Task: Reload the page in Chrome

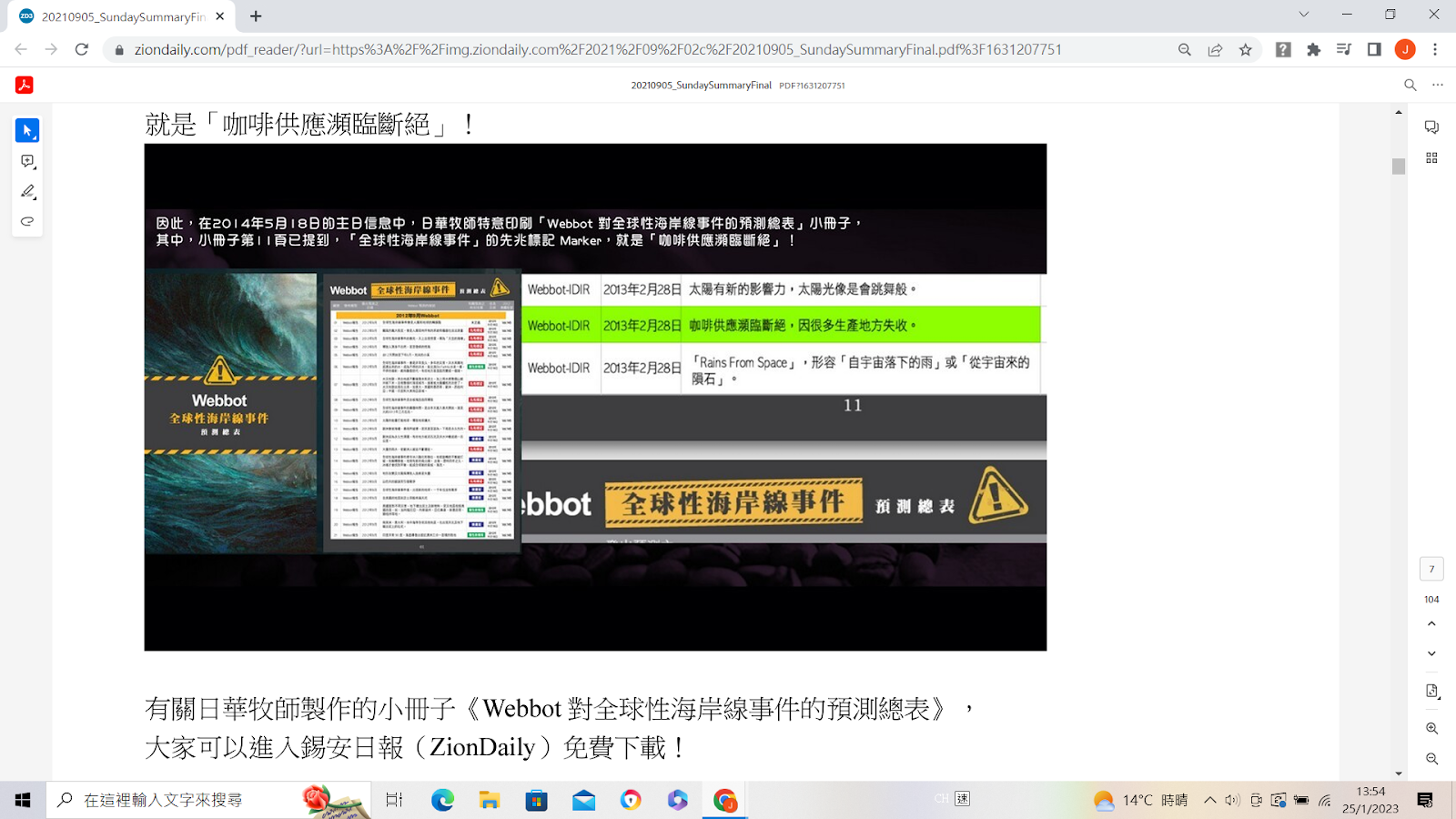Action: 82,49
